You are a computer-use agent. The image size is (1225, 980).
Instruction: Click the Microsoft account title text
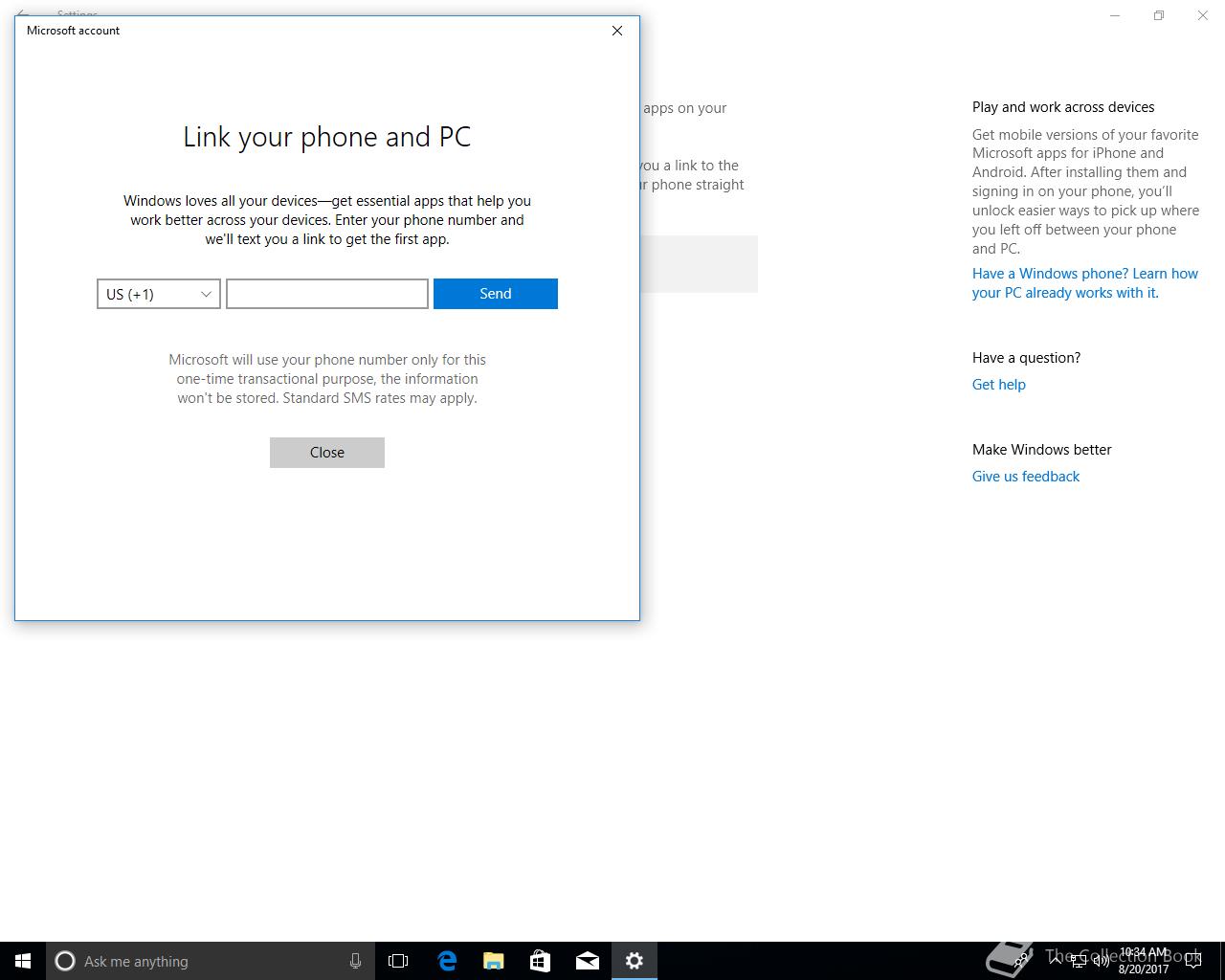click(x=73, y=31)
